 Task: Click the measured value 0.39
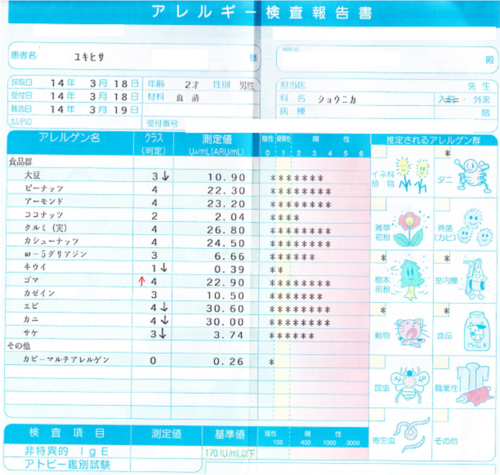pos(229,269)
